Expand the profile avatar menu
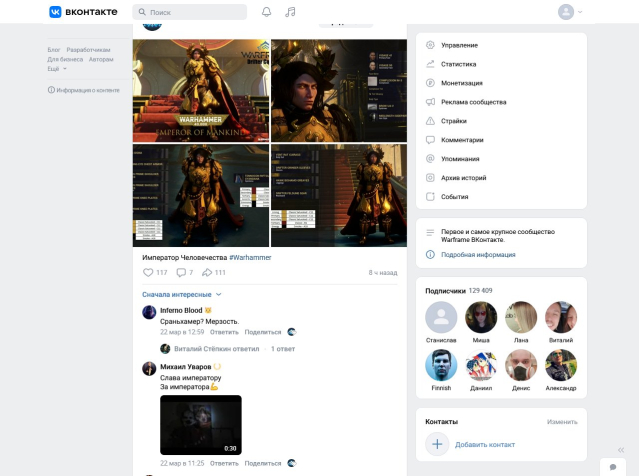 point(571,12)
